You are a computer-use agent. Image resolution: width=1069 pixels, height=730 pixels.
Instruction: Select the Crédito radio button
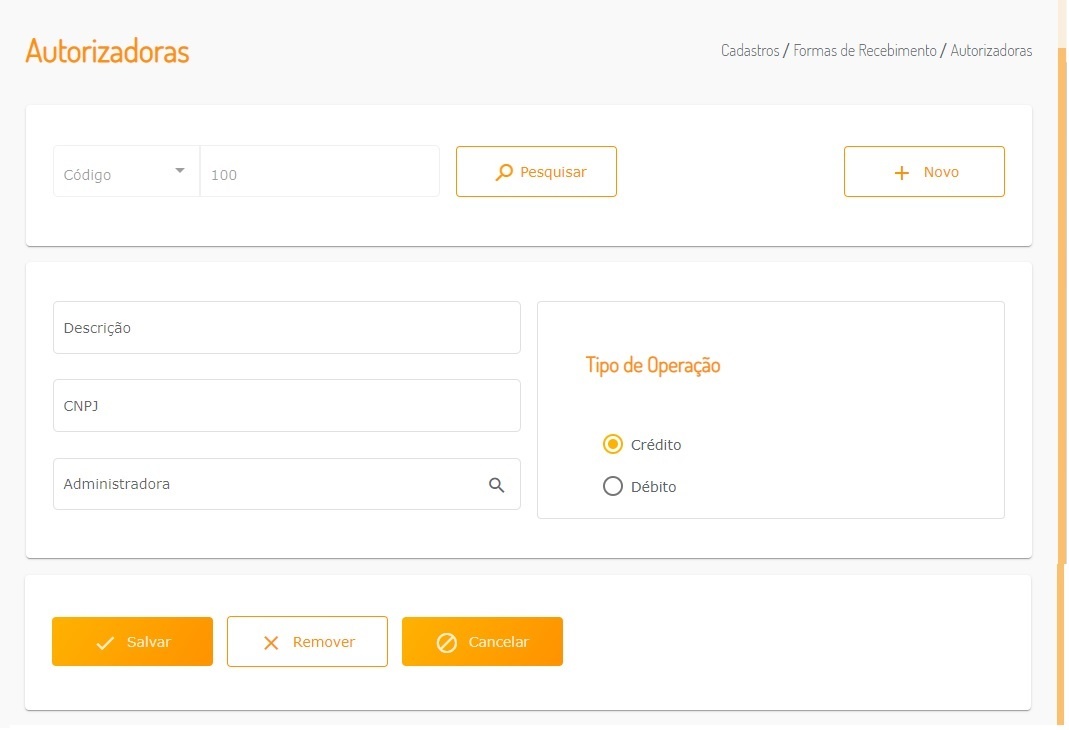click(x=613, y=444)
